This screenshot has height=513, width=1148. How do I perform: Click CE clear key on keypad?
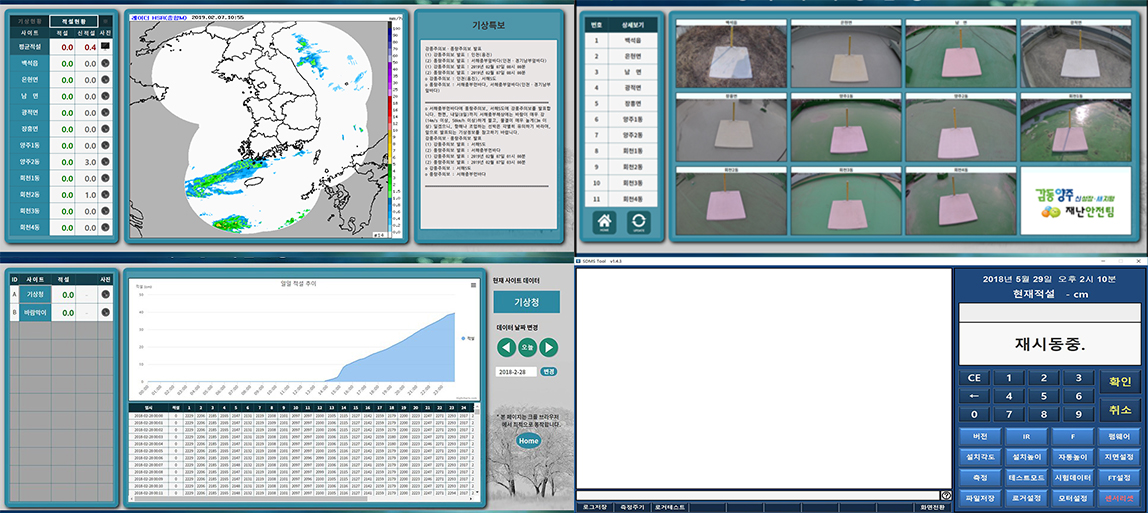974,378
